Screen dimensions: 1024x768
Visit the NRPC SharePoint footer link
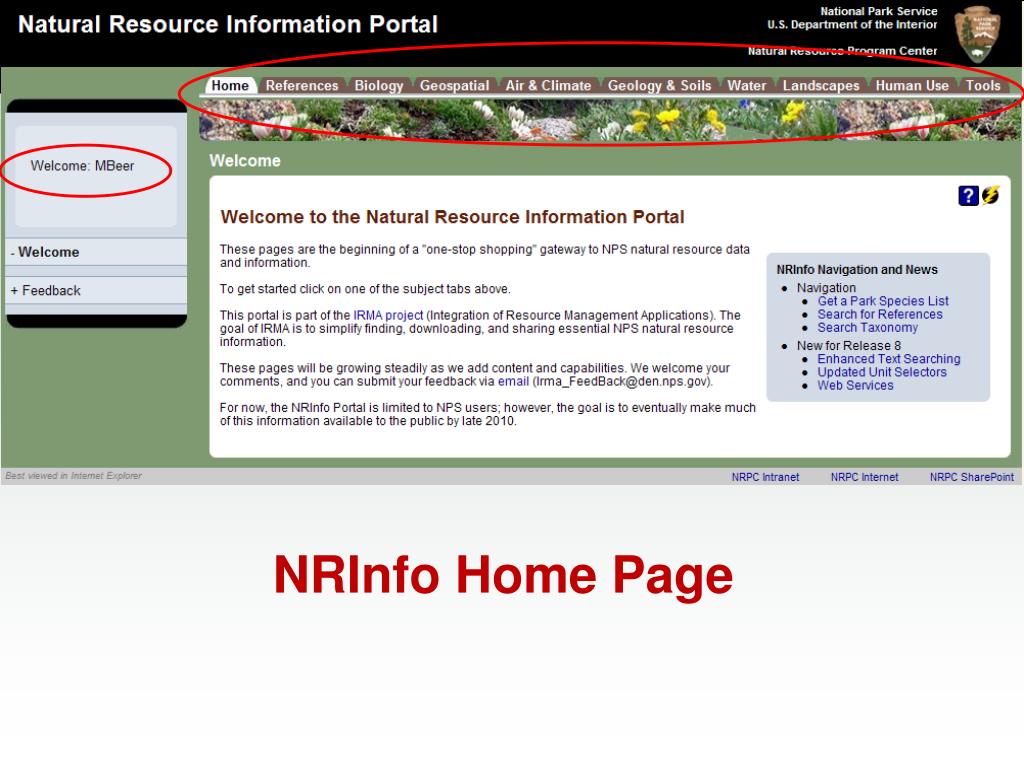click(x=972, y=477)
